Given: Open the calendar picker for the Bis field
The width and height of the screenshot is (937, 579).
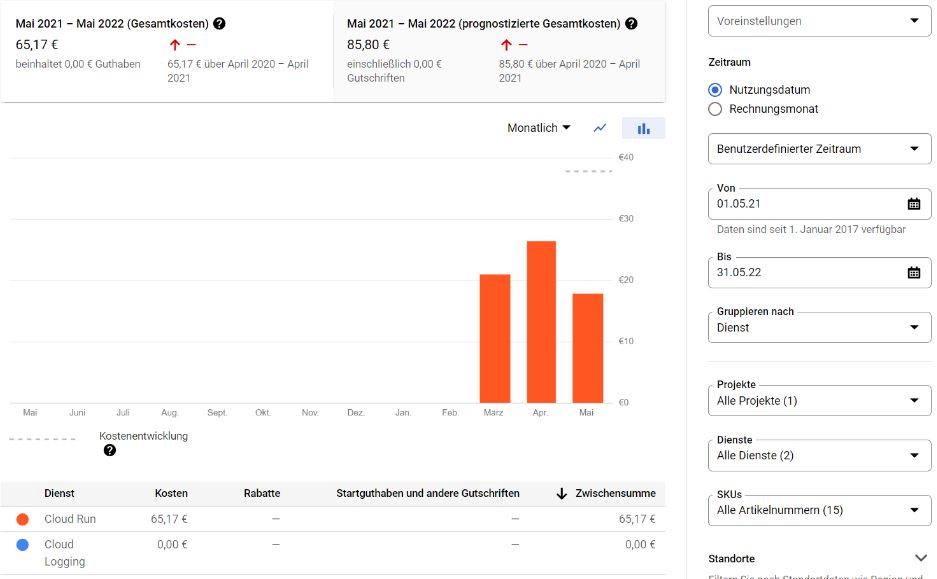Looking at the screenshot, I should (x=916, y=272).
